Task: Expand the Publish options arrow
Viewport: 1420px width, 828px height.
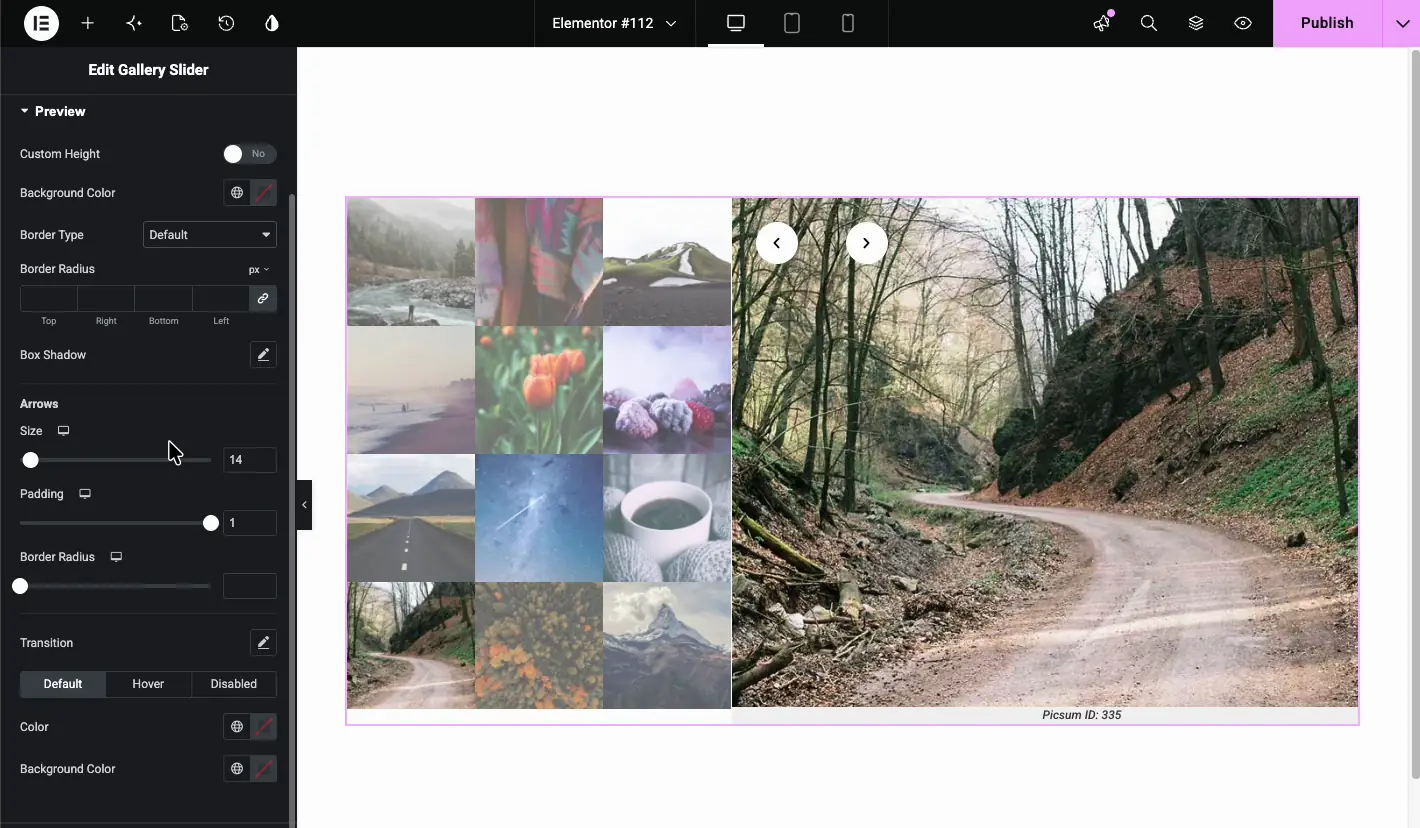Action: [x=1400, y=23]
